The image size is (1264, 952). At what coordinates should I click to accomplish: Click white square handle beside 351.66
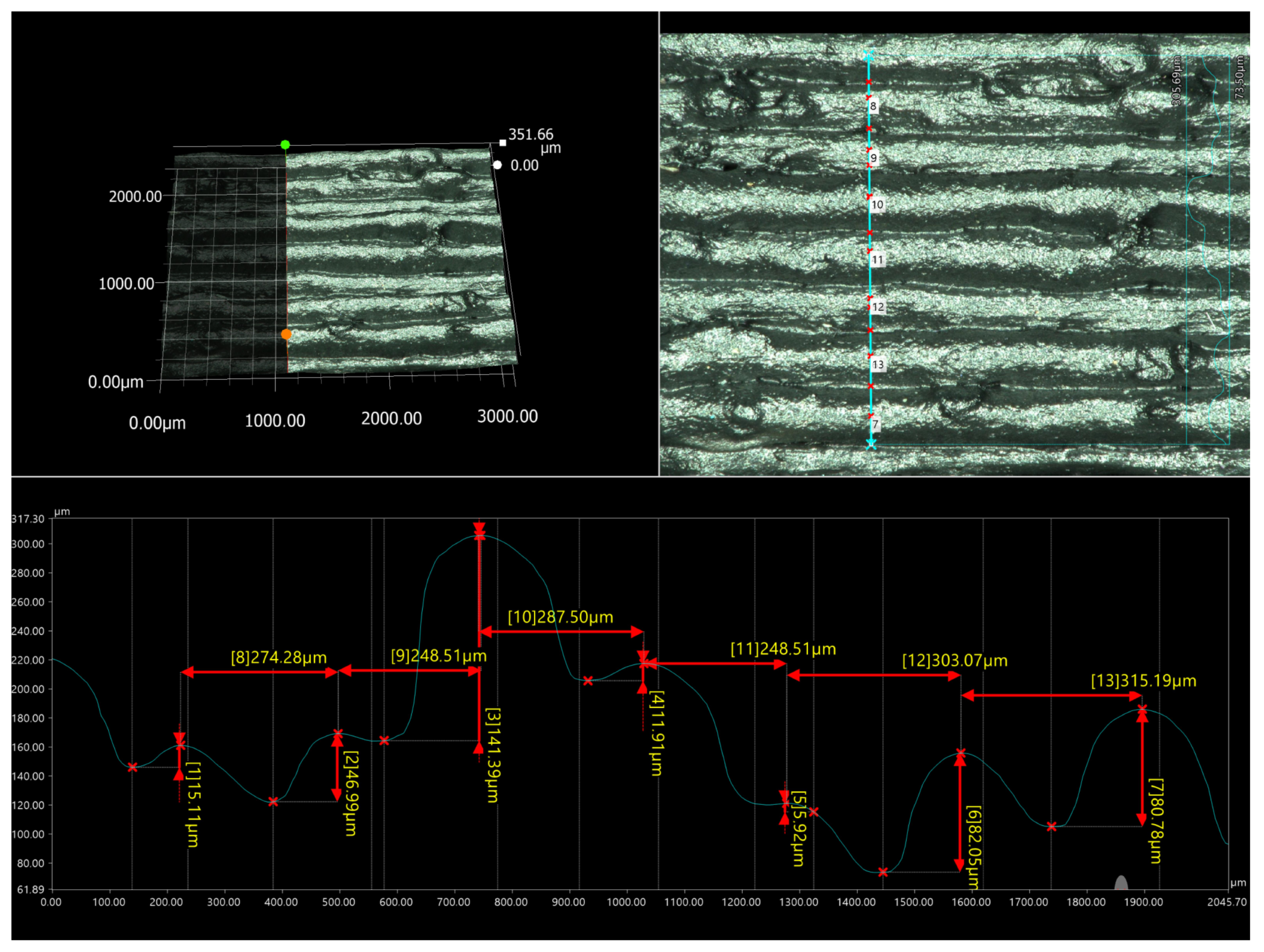[x=503, y=143]
